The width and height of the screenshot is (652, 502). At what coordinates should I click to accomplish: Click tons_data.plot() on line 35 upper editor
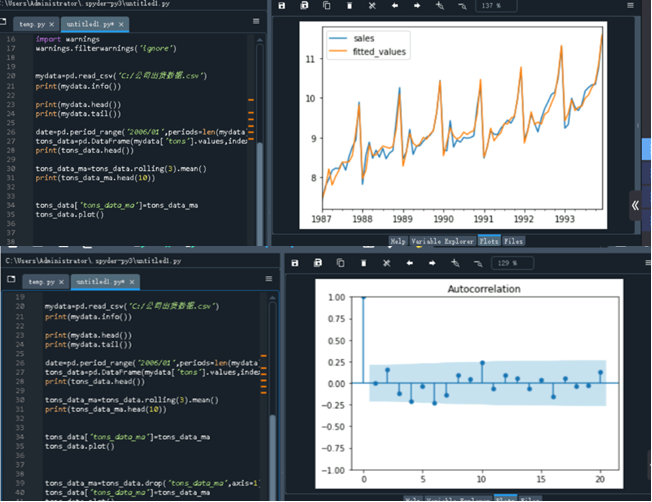(x=69, y=215)
